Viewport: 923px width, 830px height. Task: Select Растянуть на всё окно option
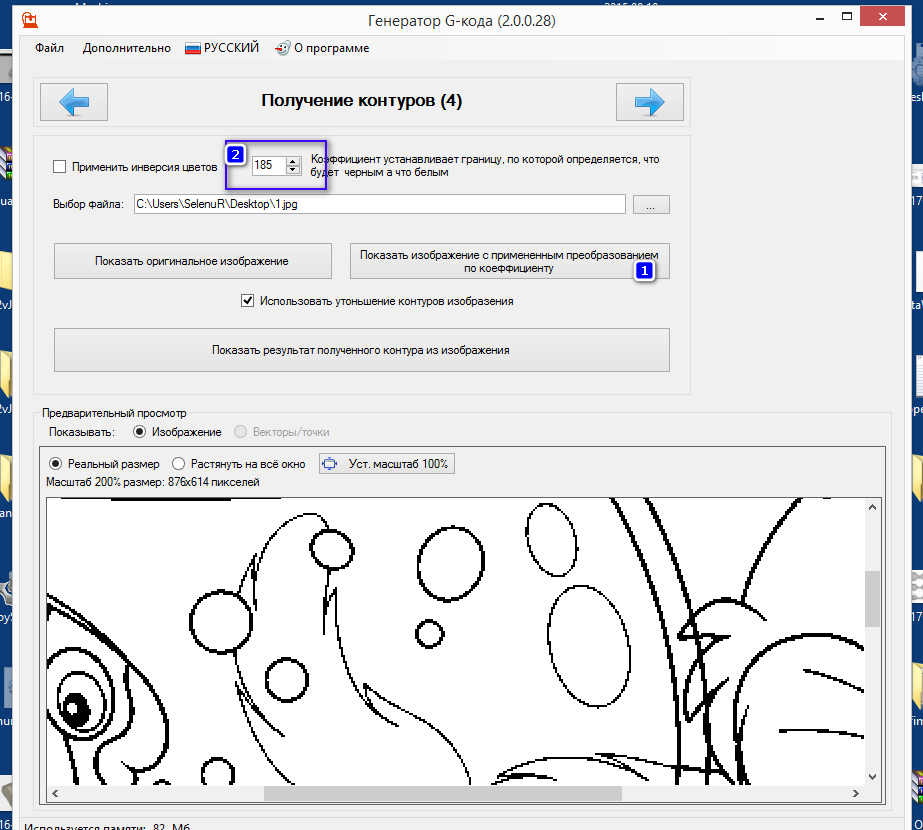tap(178, 464)
